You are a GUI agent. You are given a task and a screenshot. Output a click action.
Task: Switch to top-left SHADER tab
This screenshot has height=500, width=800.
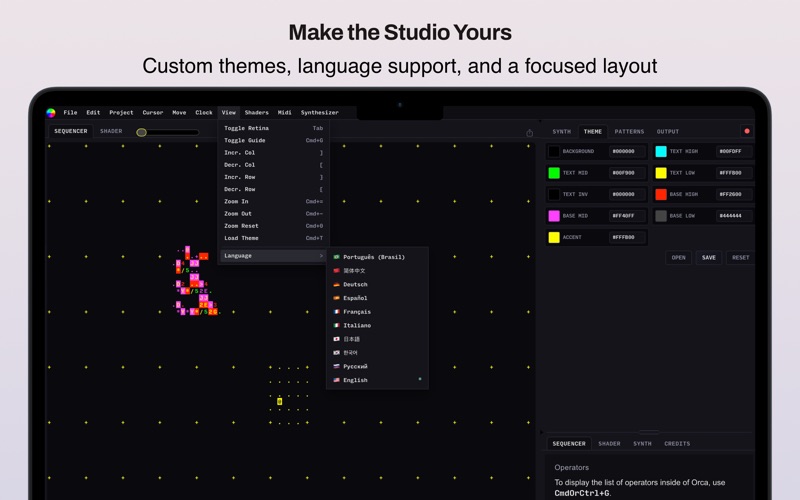111,131
